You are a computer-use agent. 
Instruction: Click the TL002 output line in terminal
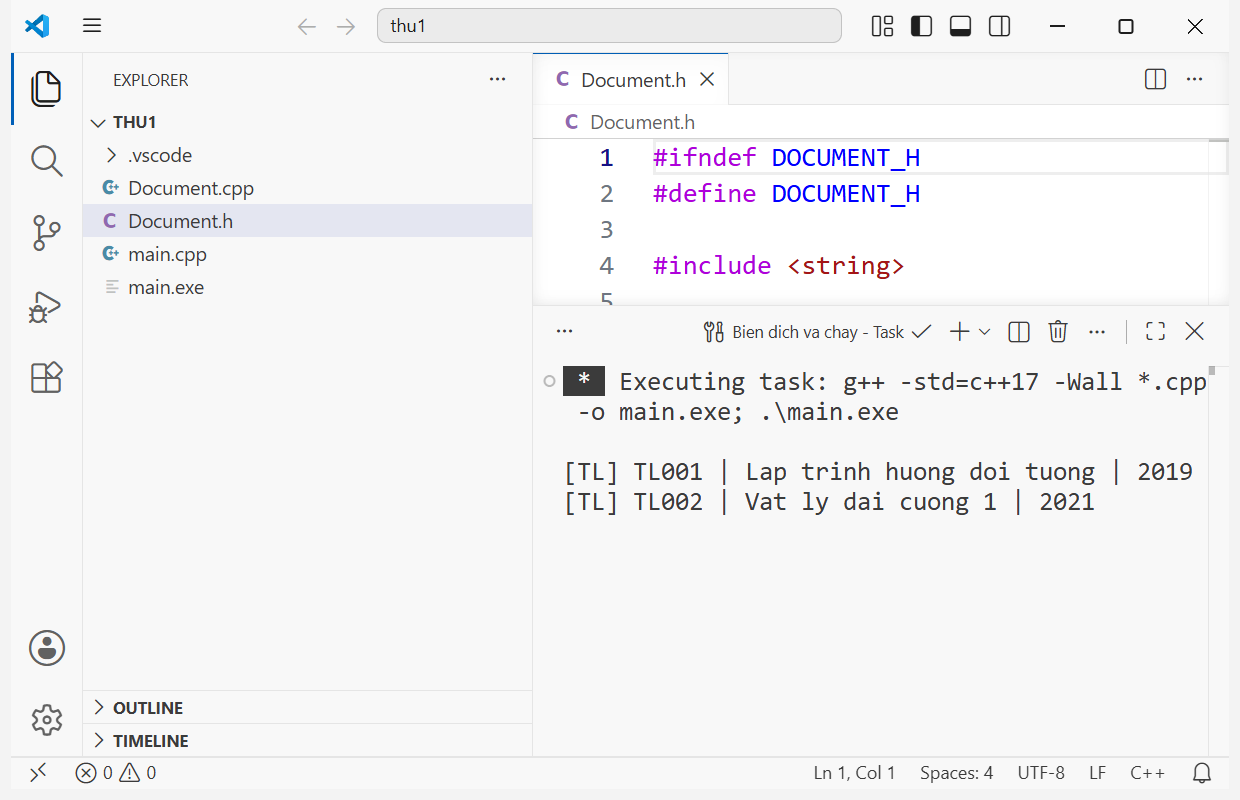pyautogui.click(x=829, y=501)
